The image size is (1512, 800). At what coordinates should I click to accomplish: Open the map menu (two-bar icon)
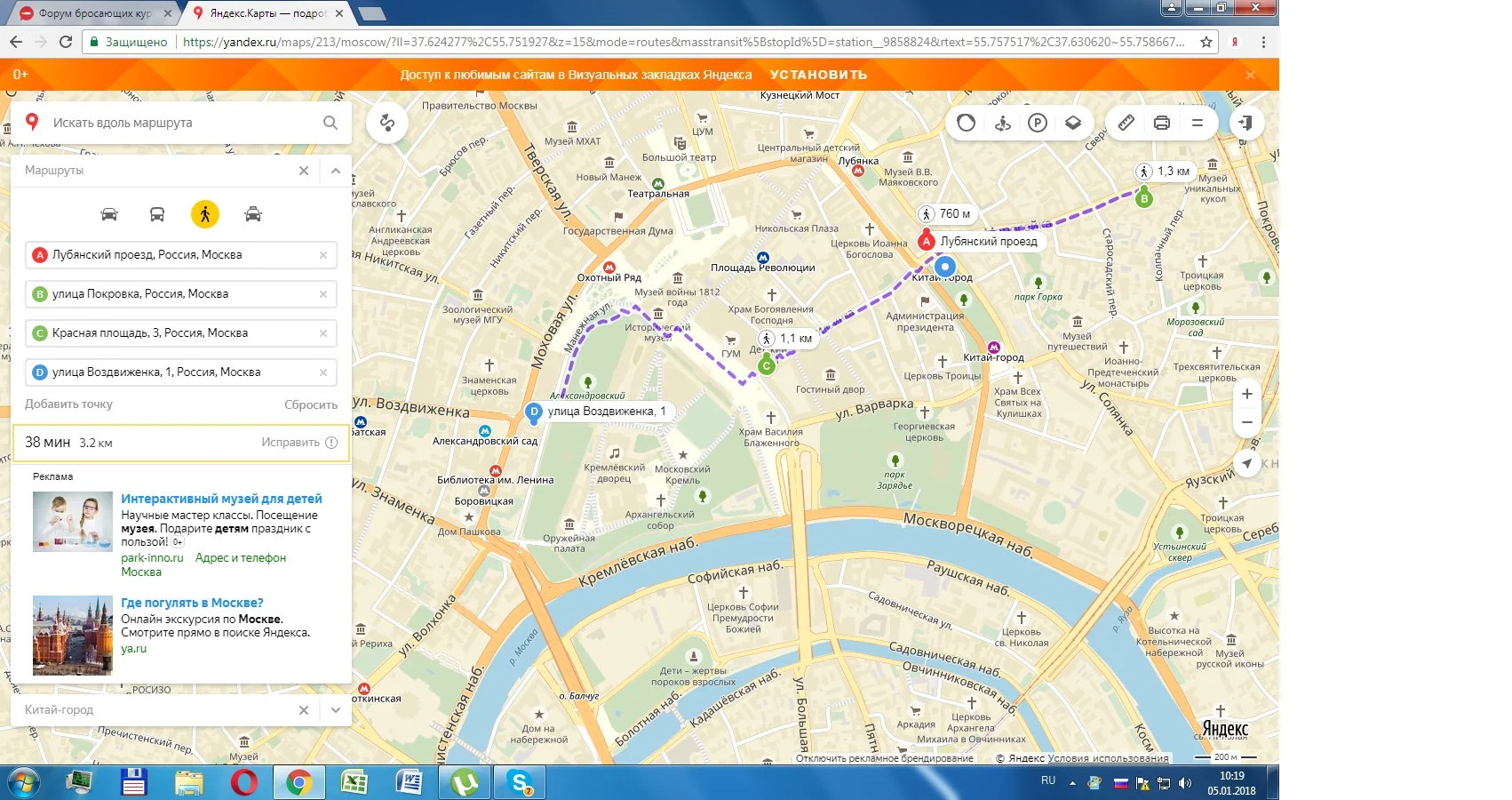1198,123
